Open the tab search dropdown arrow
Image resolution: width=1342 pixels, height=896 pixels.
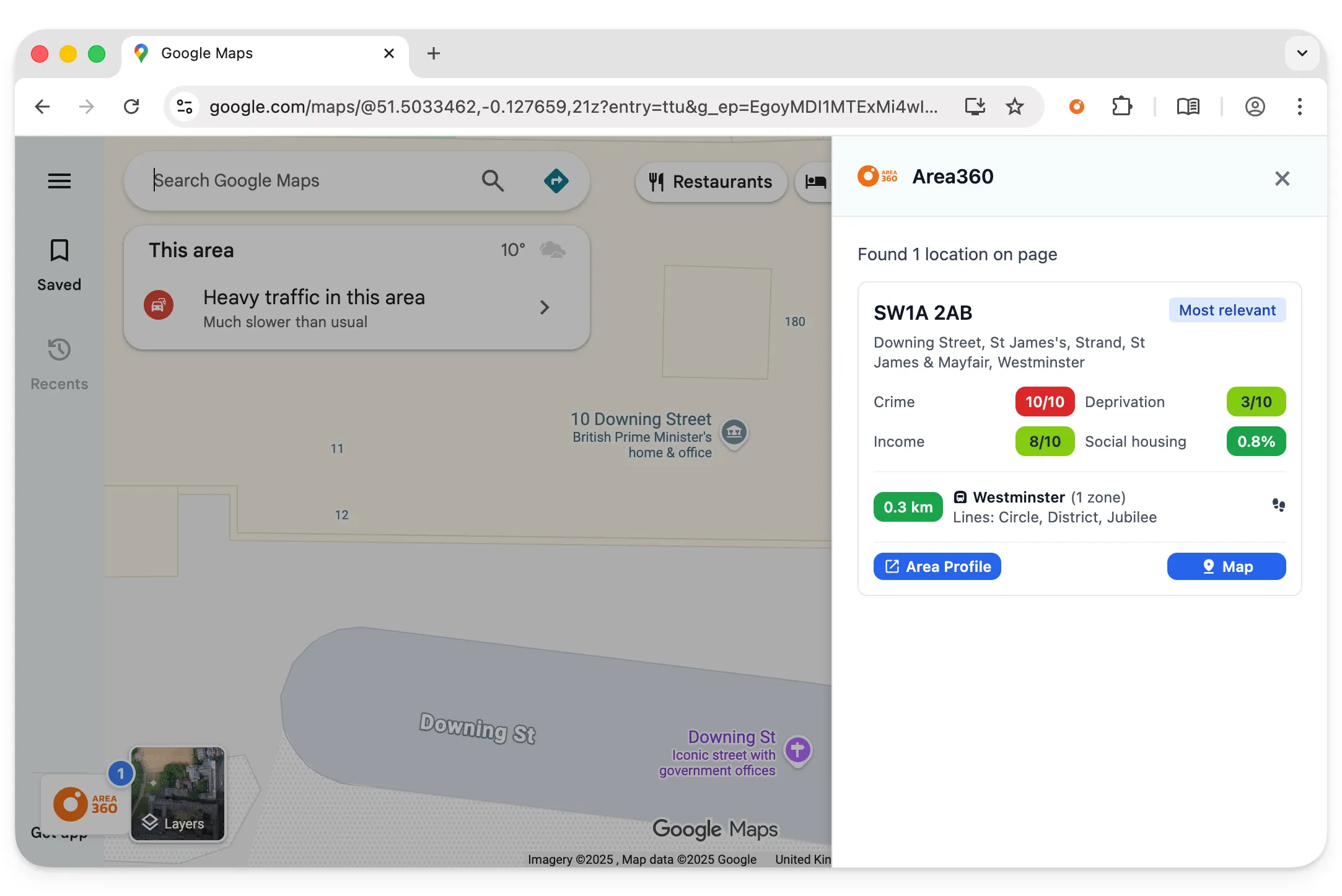coord(1302,53)
